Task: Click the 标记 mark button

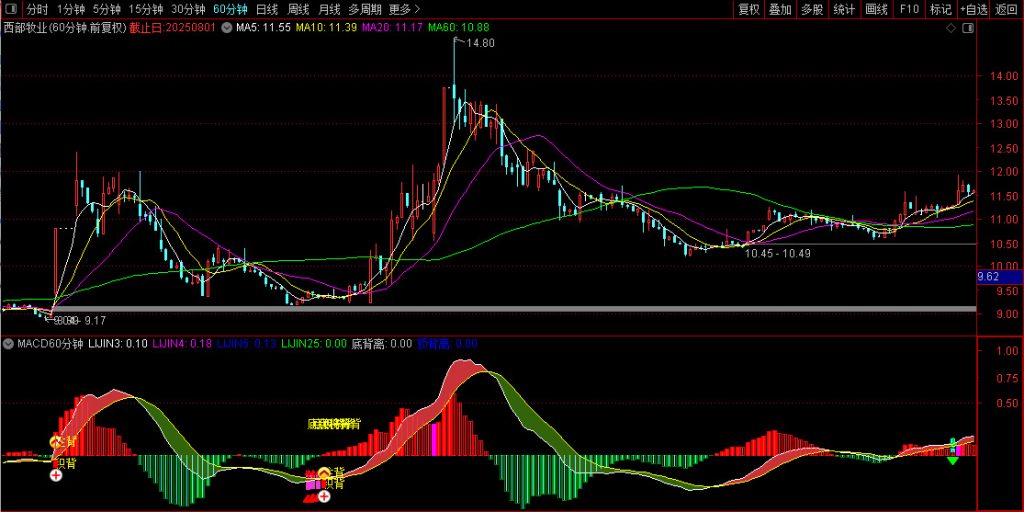Action: [940, 9]
